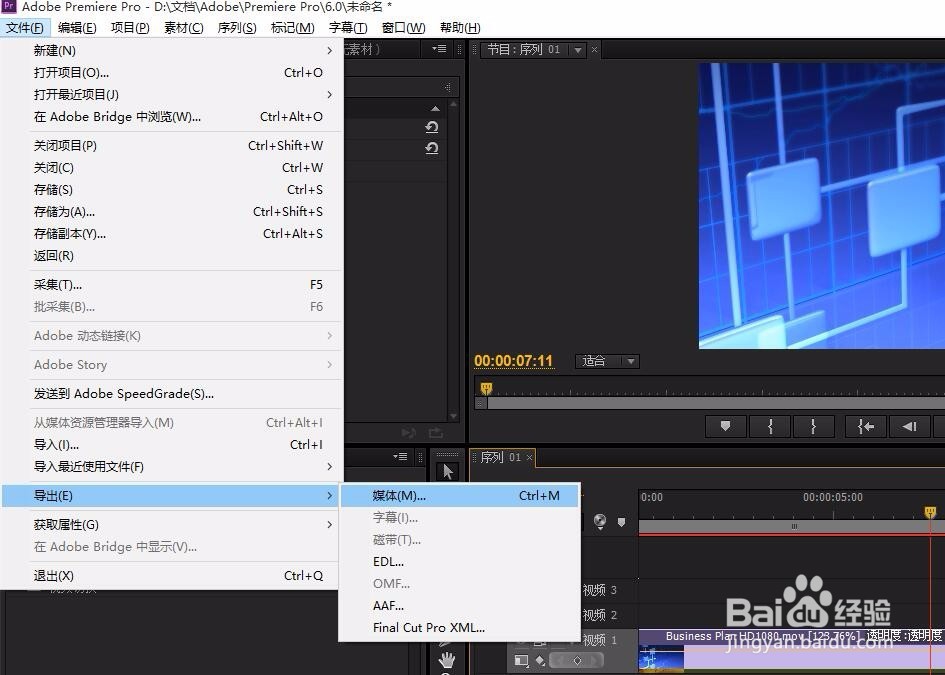
Task: Open the 窗口(W) menu
Action: (403, 28)
